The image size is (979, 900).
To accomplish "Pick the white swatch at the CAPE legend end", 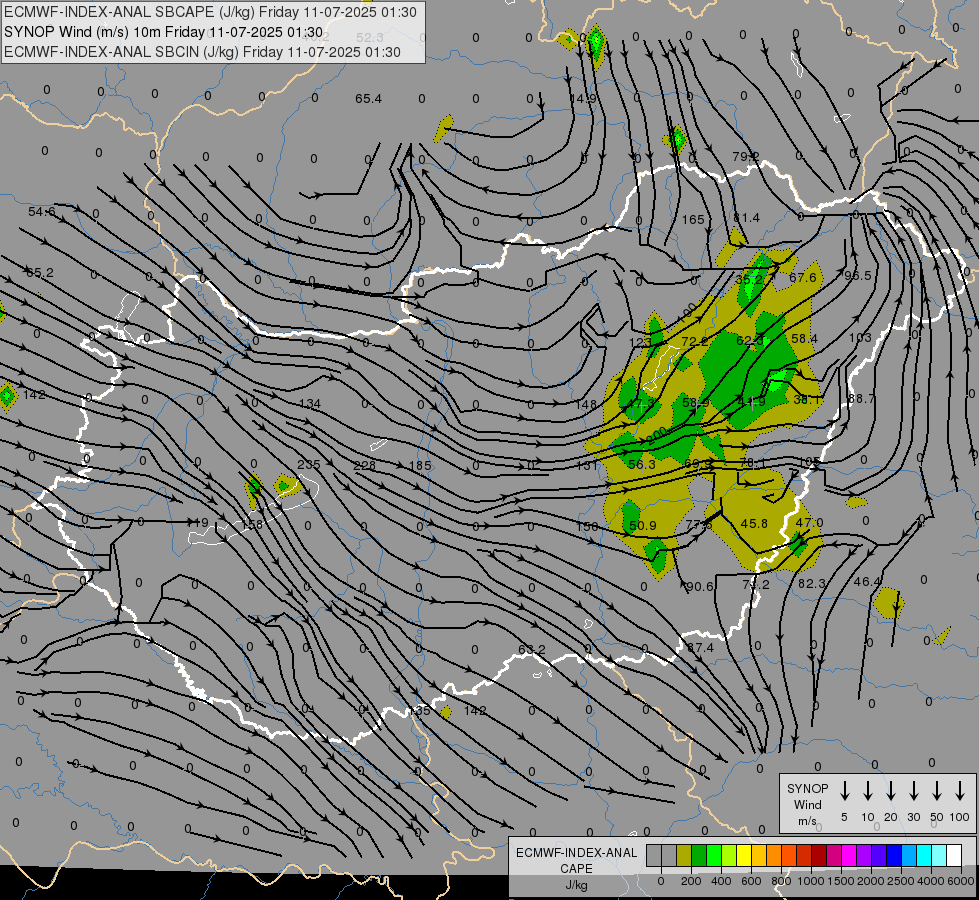I will pyautogui.click(x=953, y=855).
